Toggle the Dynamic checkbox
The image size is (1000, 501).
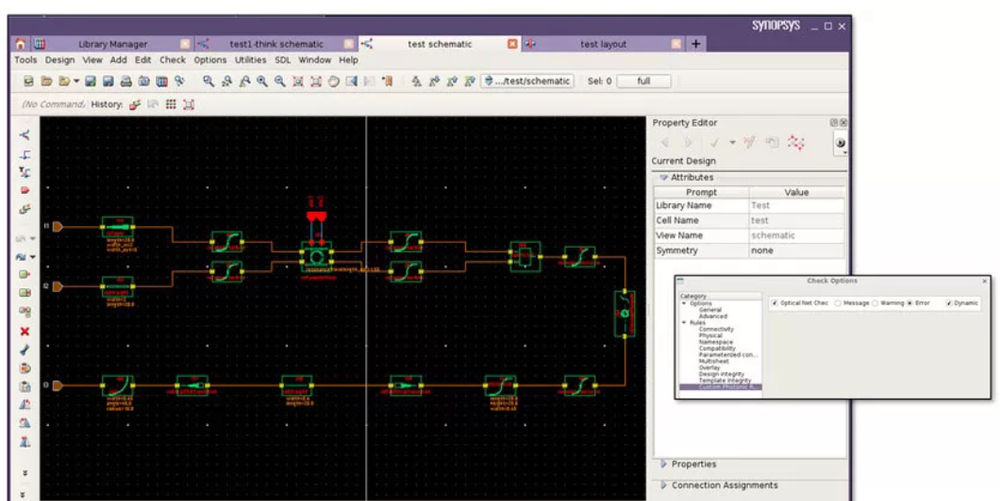[949, 303]
